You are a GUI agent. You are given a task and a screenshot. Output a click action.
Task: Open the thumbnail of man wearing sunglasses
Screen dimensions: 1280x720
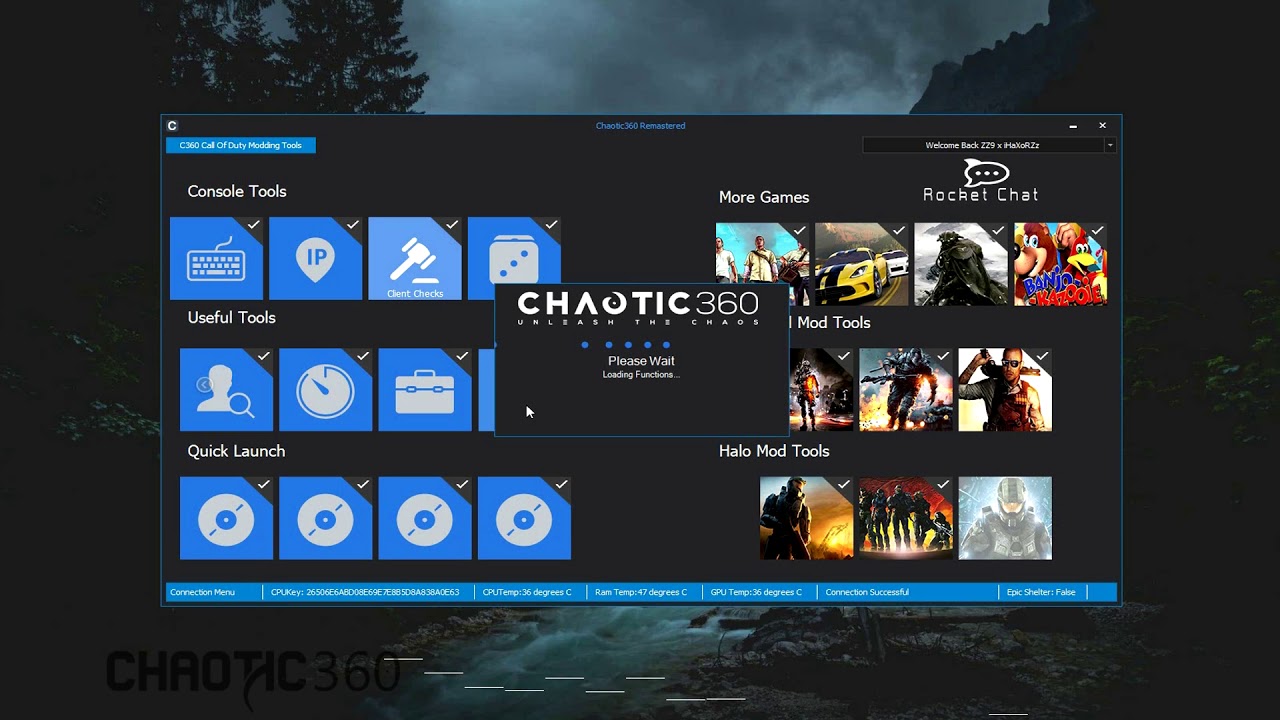(1005, 390)
